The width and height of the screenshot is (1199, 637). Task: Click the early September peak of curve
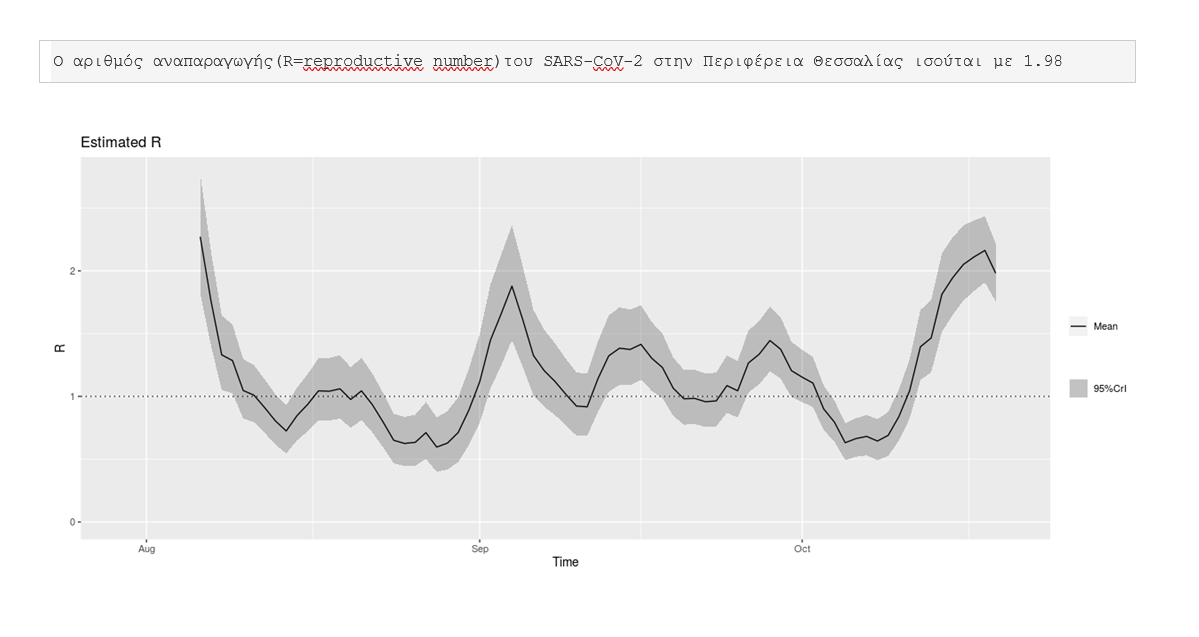512,286
